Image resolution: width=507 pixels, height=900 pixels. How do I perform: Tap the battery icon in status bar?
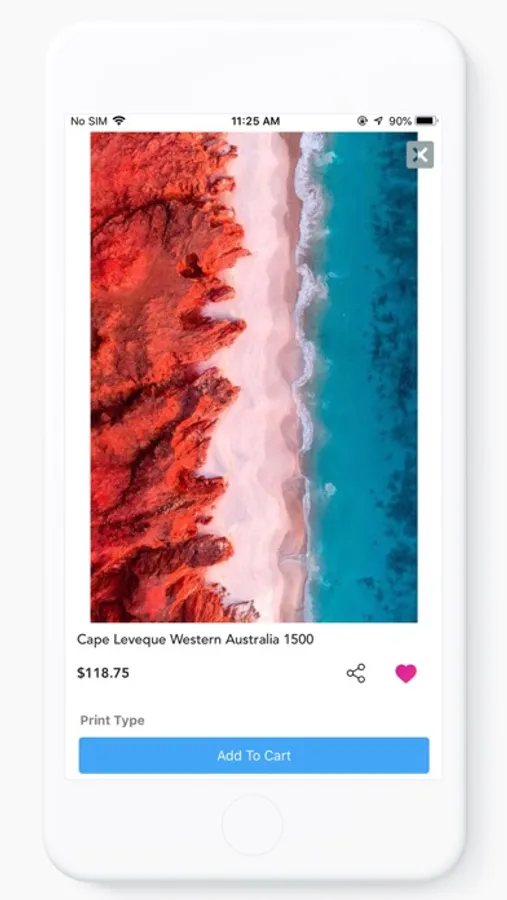(427, 121)
